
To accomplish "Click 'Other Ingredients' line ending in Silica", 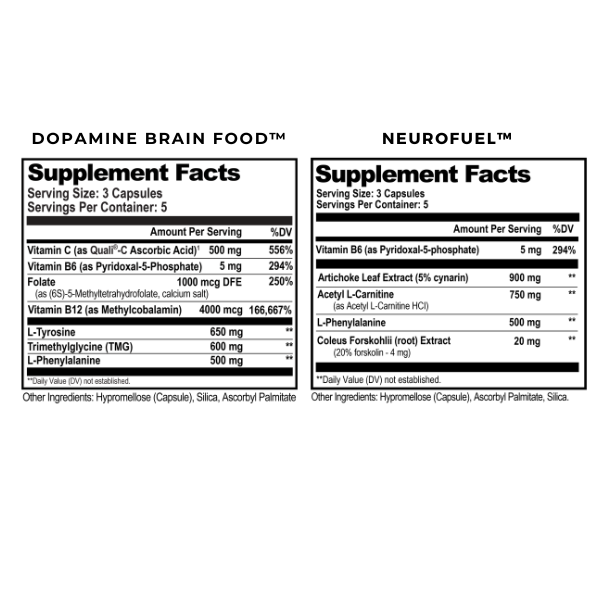I will pyautogui.click(x=440, y=398).
